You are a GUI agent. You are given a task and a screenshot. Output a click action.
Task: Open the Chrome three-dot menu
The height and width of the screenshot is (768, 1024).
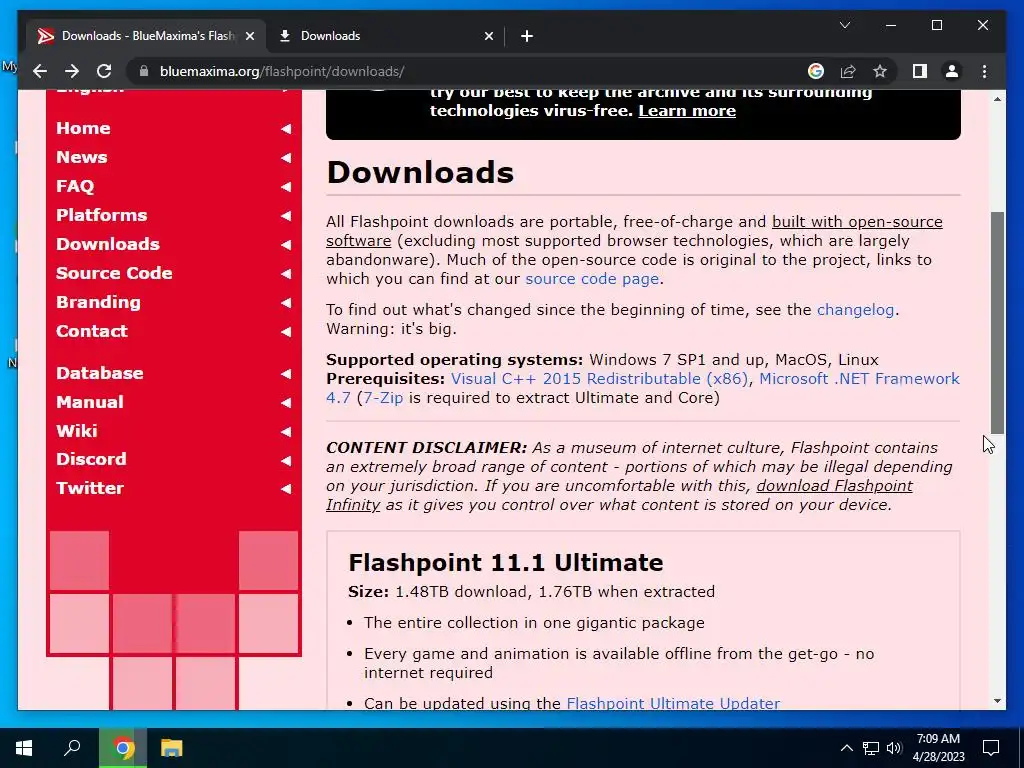click(984, 71)
